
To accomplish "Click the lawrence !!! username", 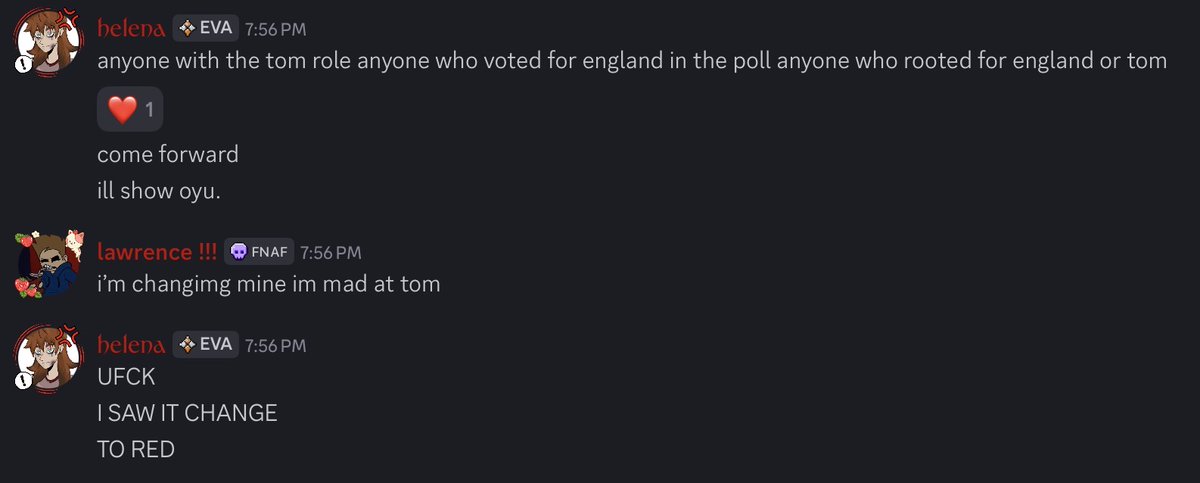I will (157, 252).
